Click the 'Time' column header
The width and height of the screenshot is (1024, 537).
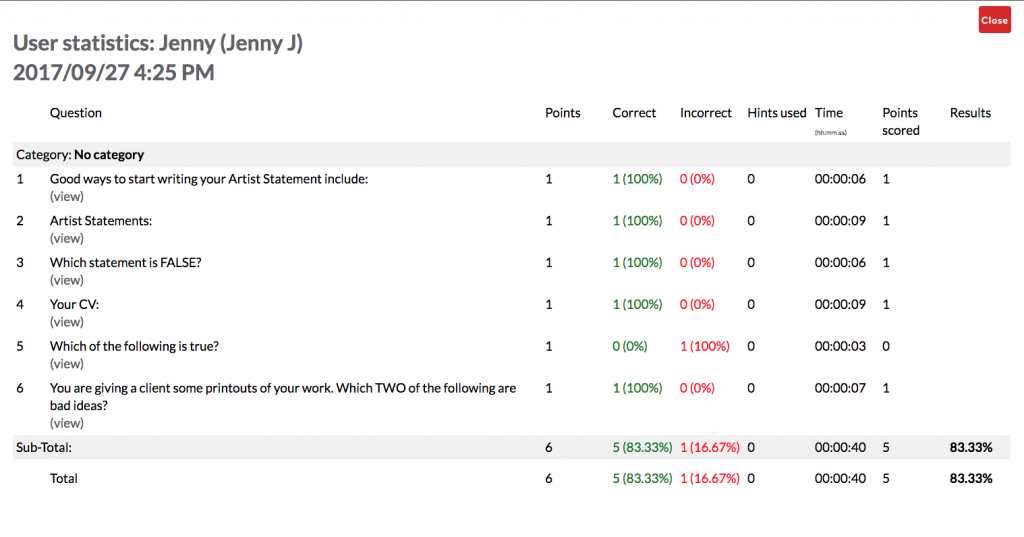point(828,113)
